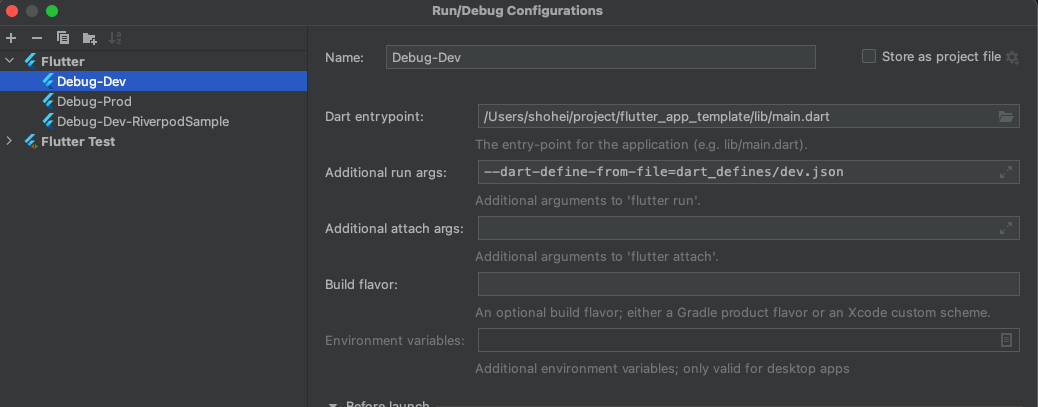Image resolution: width=1038 pixels, height=407 pixels.
Task: Open the Store as project file settings gear
Action: click(1012, 58)
